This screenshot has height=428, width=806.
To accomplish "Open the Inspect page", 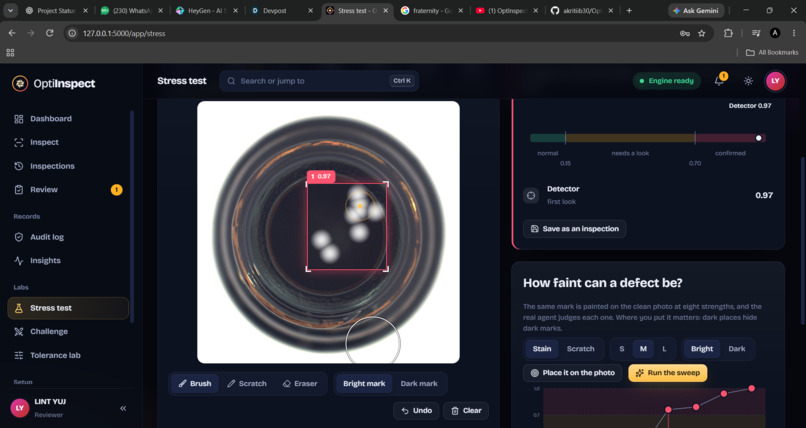I will coord(44,142).
